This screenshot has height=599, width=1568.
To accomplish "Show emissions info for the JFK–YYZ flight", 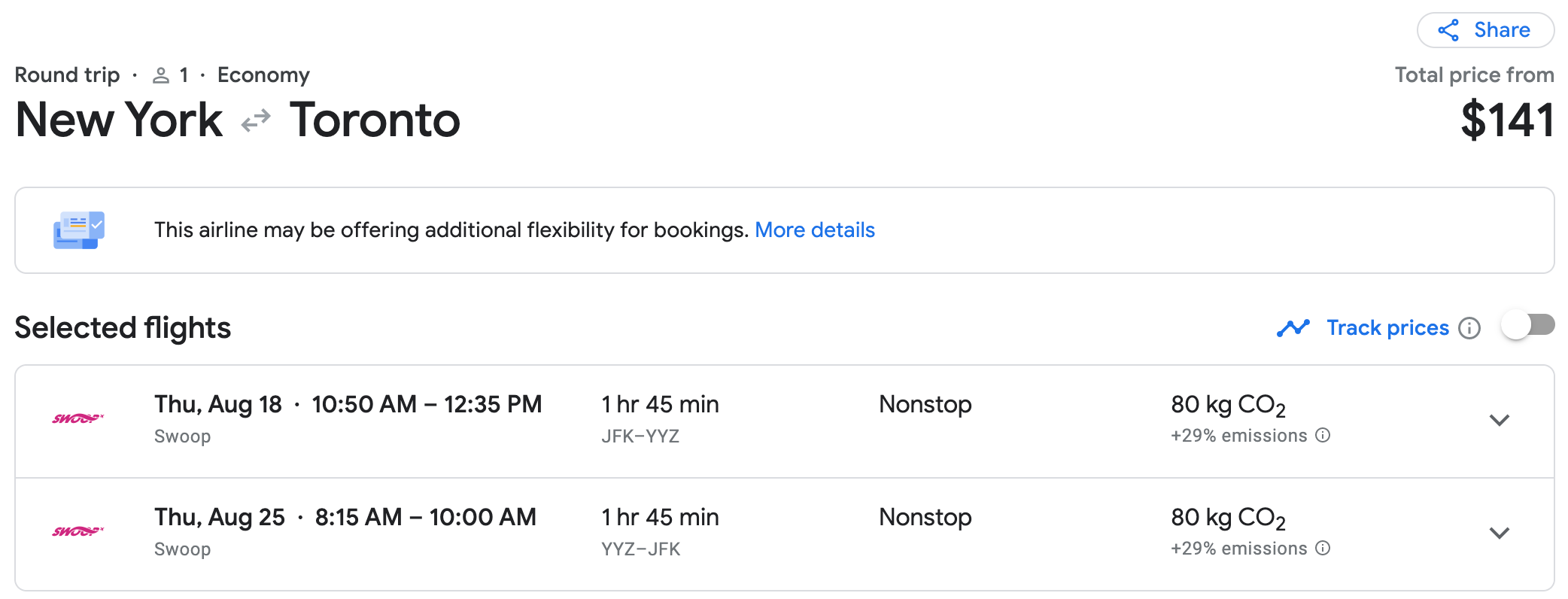I will pos(1323,435).
